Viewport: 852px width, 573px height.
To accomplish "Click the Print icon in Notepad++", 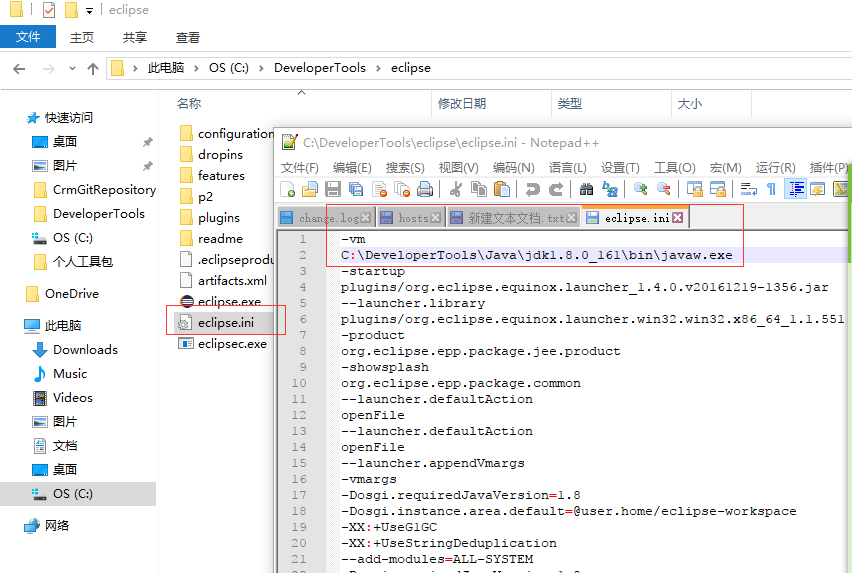I will 425,189.
